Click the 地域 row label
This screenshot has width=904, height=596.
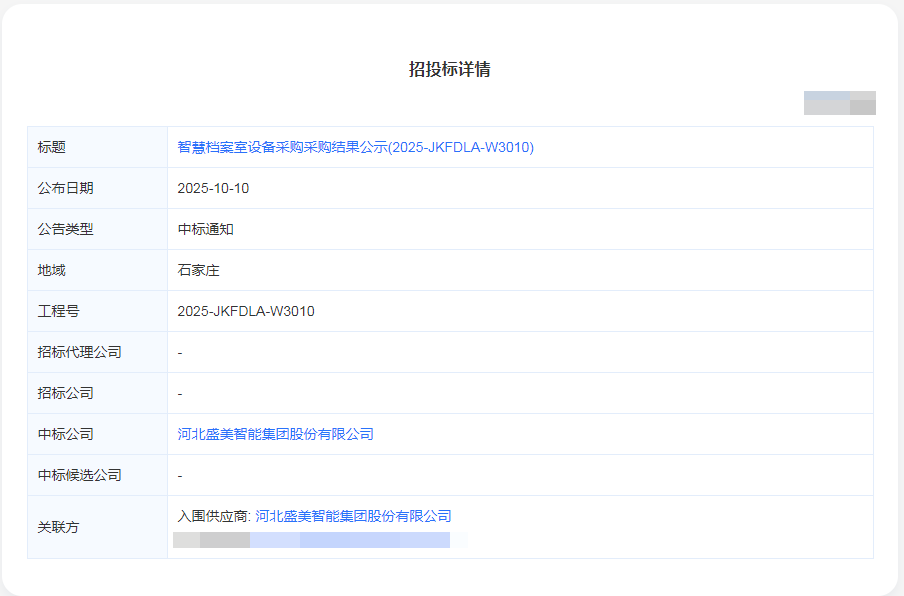pos(52,270)
